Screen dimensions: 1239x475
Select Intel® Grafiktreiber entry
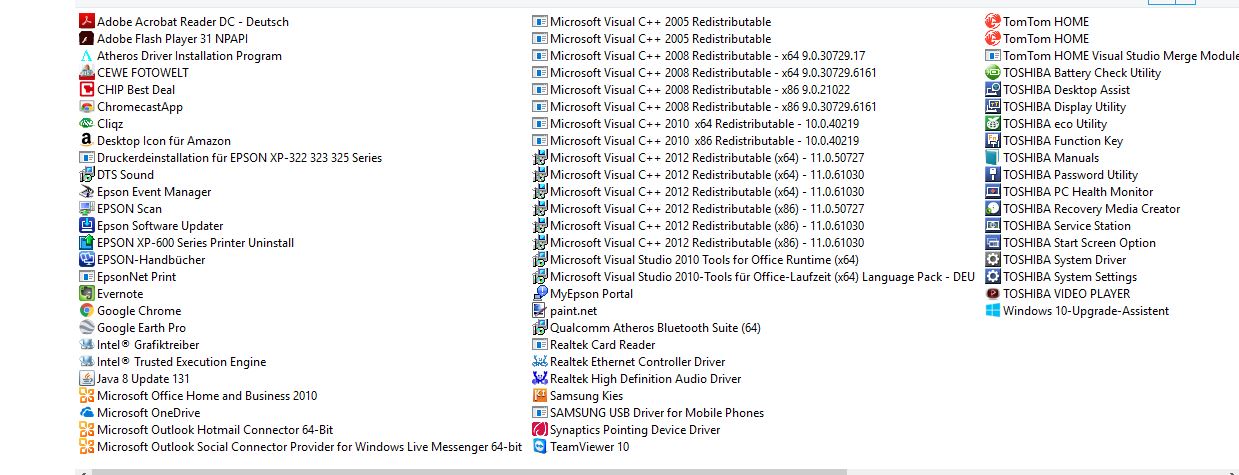[x=140, y=344]
